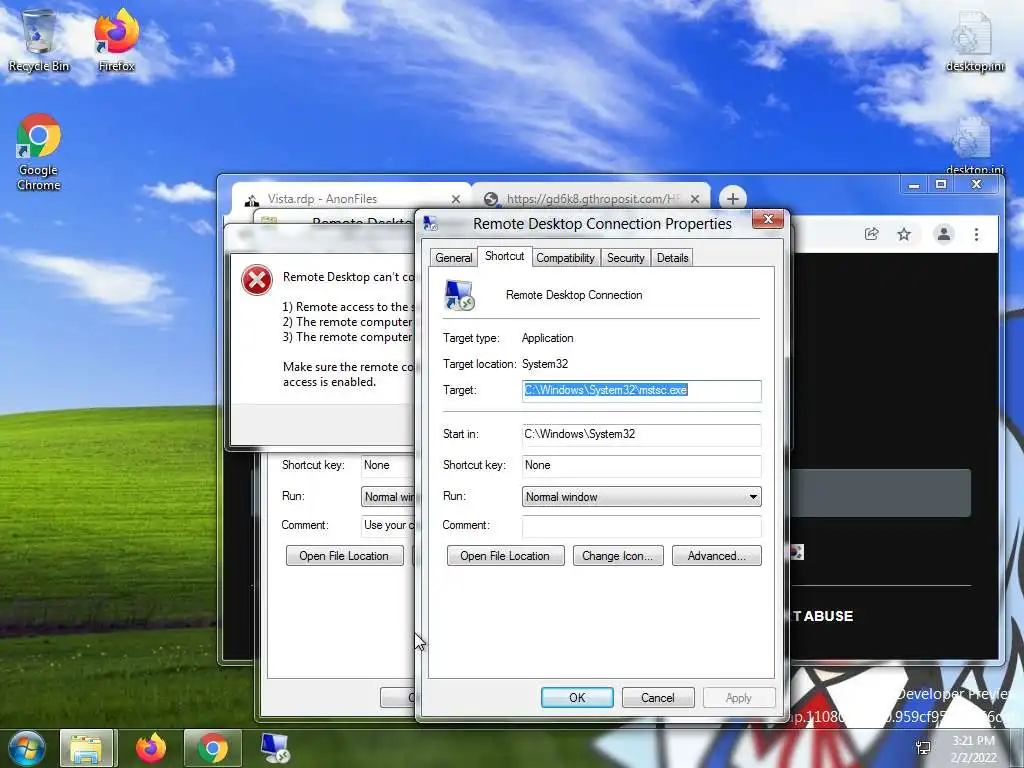Click the Windows Start orb
Viewport: 1024px width, 768px height.
[26, 748]
